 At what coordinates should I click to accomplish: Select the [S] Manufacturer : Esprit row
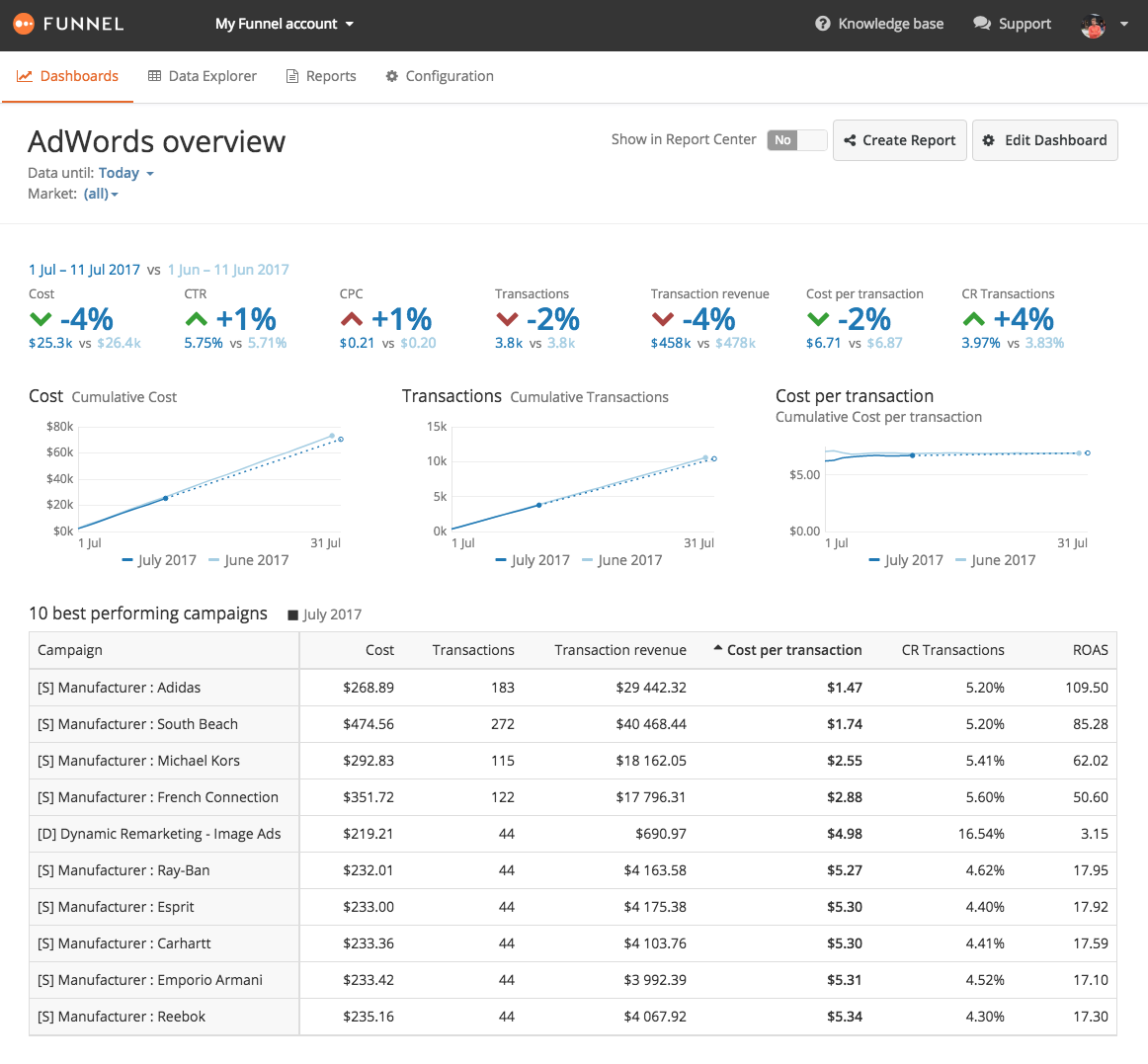[x=573, y=907]
